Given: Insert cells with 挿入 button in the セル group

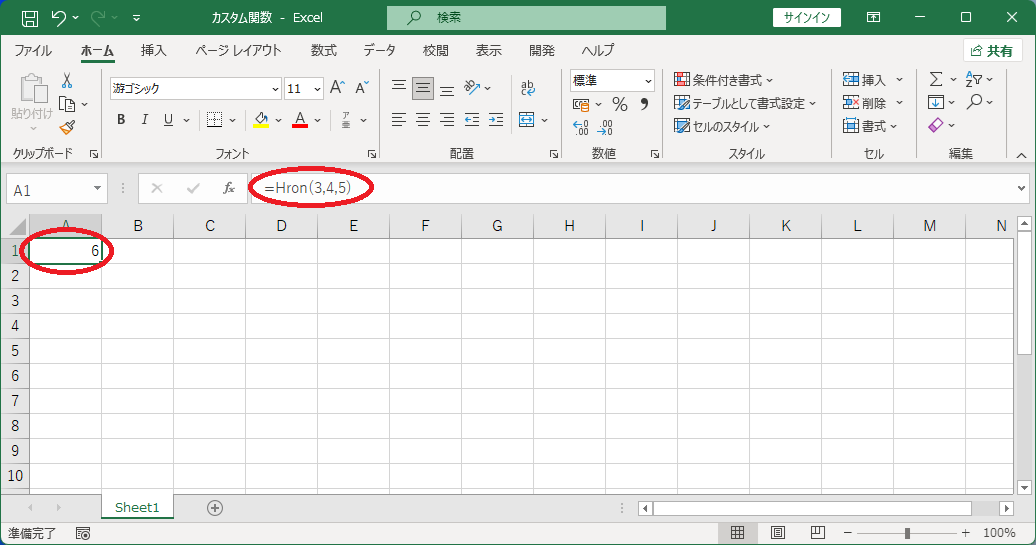Looking at the screenshot, I should [864, 80].
